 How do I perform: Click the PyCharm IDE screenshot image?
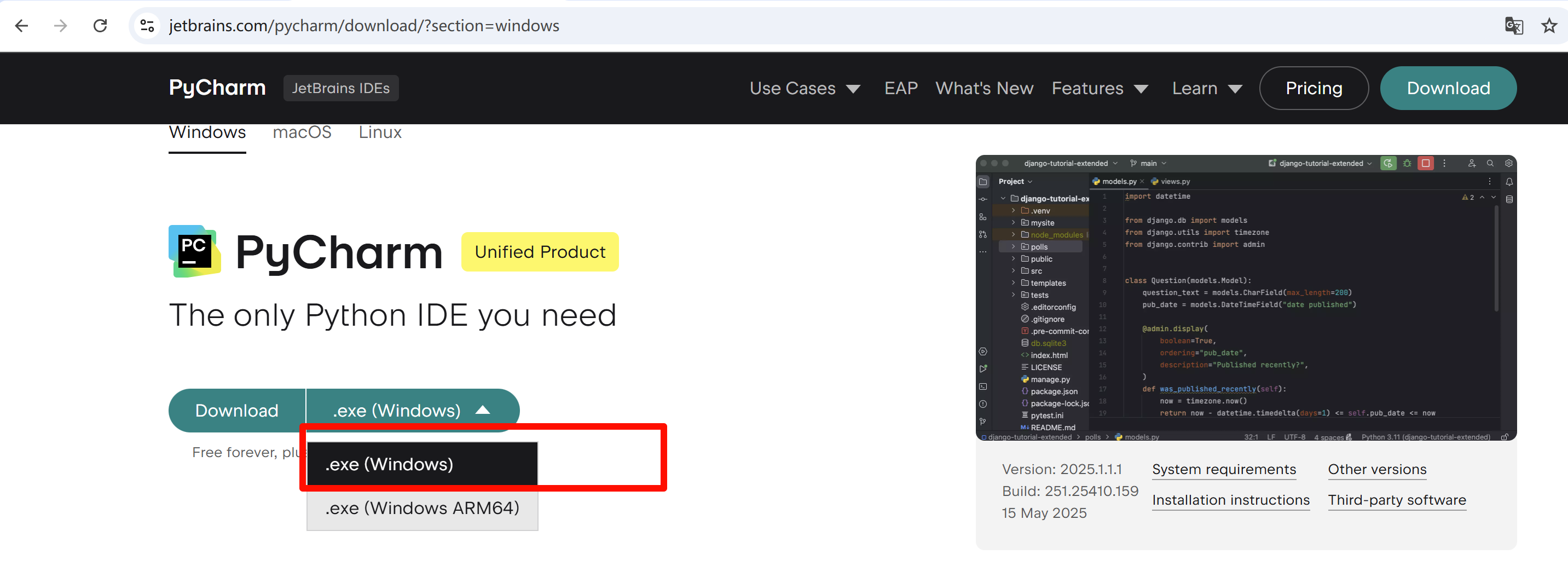(x=1246, y=298)
